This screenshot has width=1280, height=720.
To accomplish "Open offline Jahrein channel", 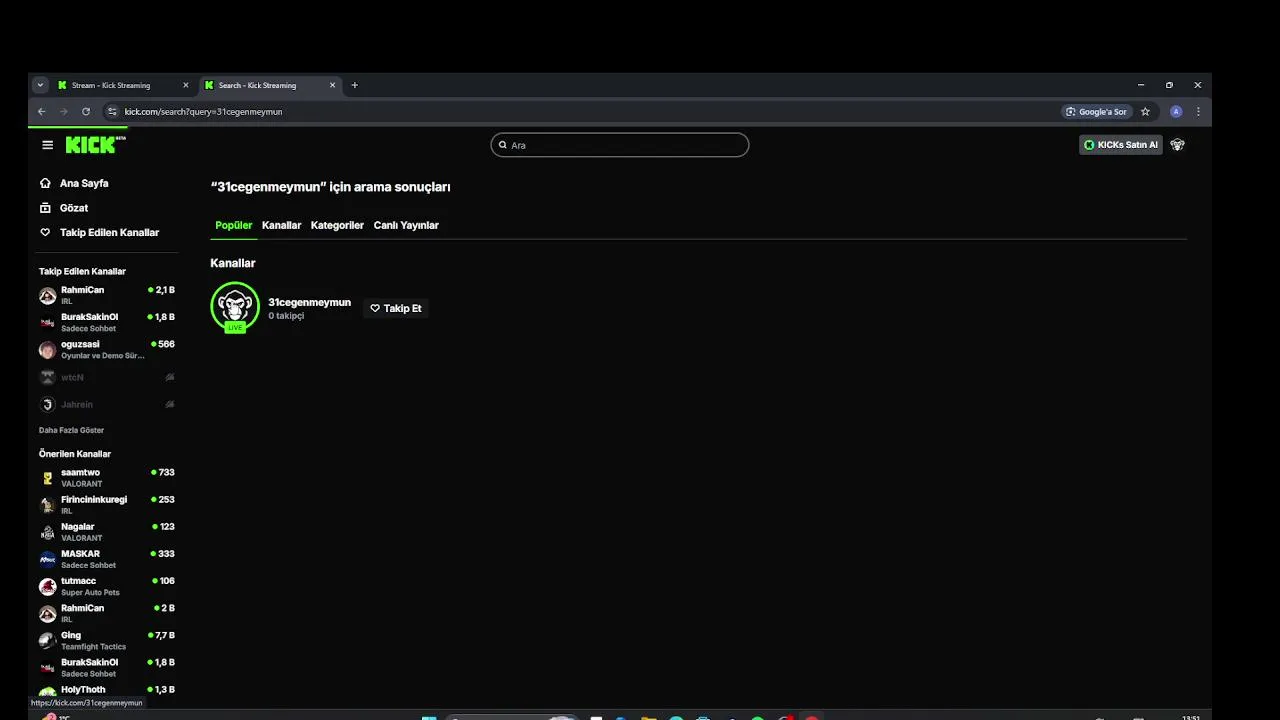I will pyautogui.click(x=107, y=404).
